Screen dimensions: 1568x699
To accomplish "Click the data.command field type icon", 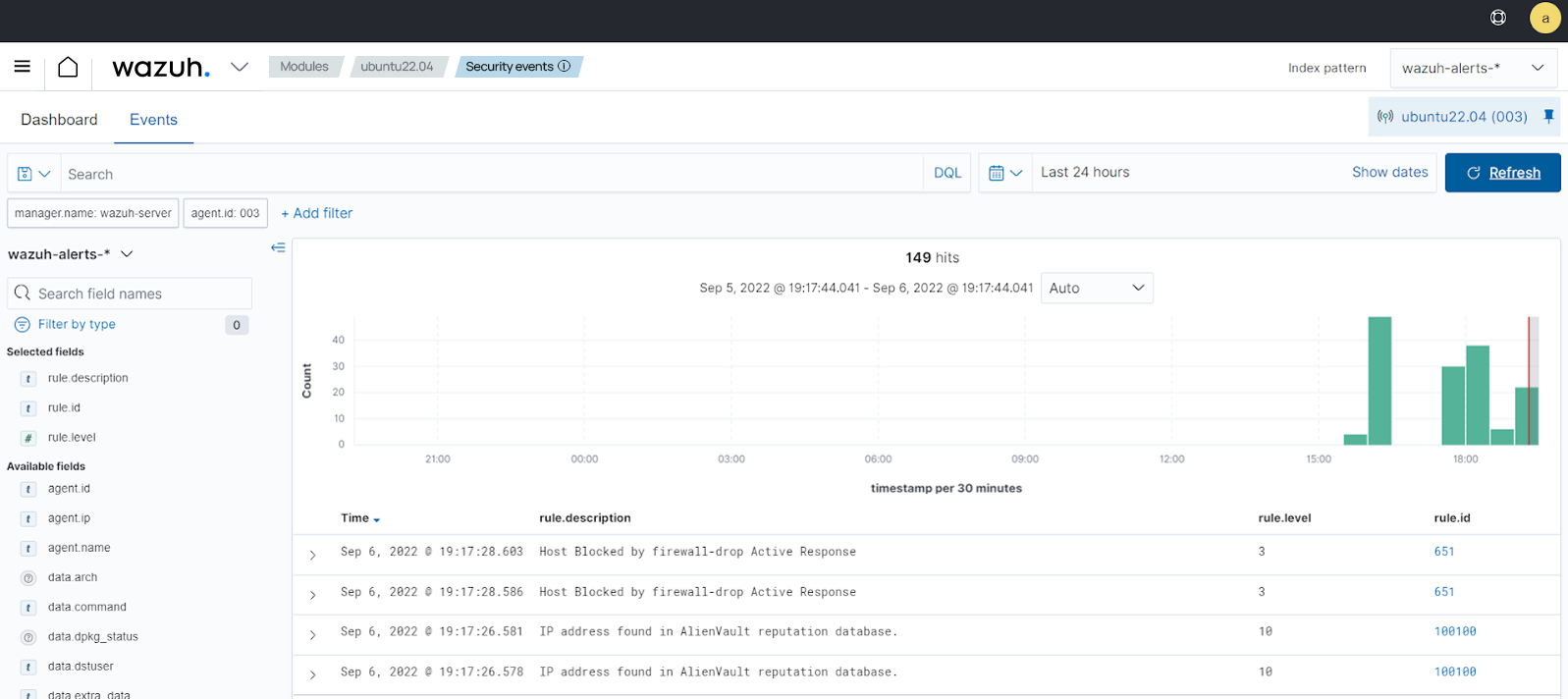I will 28,608.
